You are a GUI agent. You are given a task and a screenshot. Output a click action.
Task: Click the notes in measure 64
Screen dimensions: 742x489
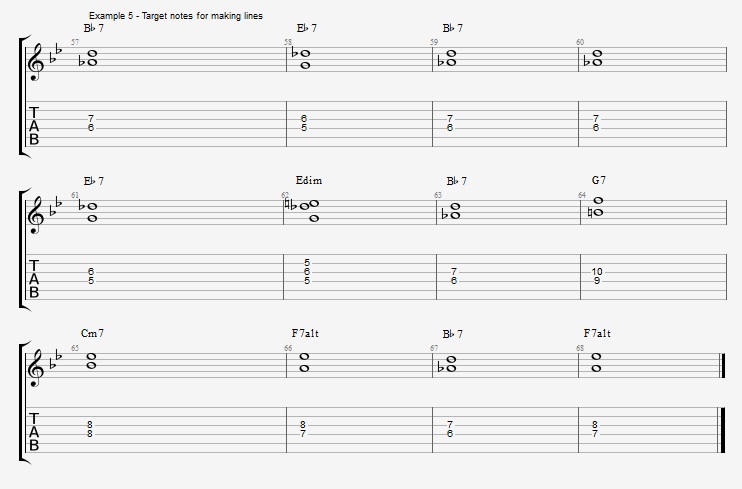(x=597, y=206)
